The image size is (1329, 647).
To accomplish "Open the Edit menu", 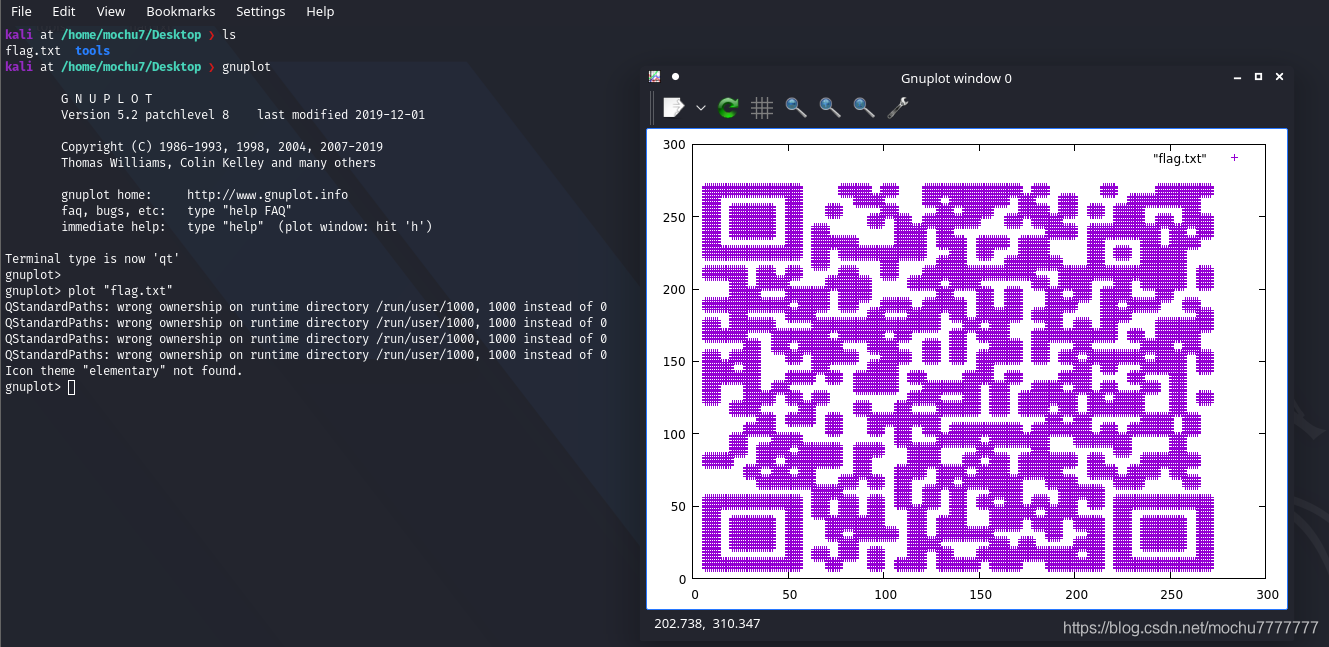I will 64,12.
